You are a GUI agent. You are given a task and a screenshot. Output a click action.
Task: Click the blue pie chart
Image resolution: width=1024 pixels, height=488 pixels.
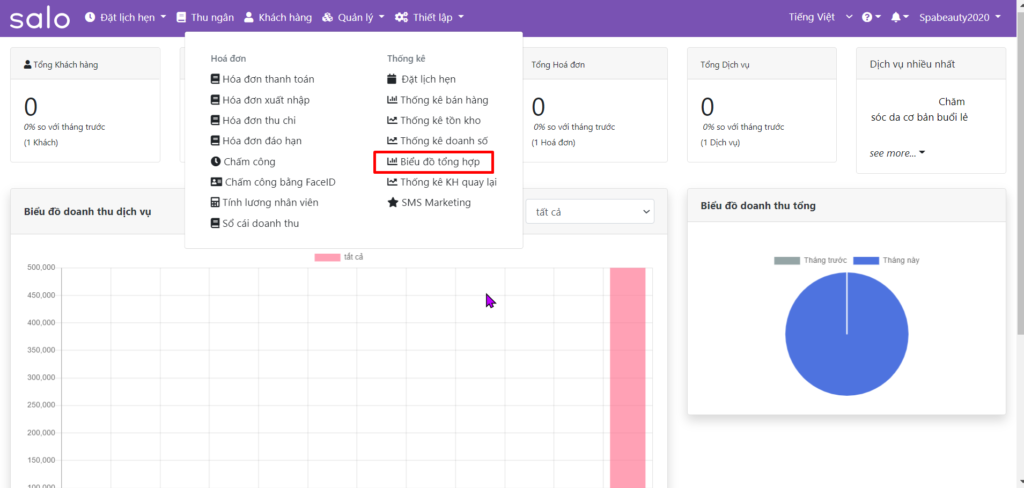tap(847, 334)
